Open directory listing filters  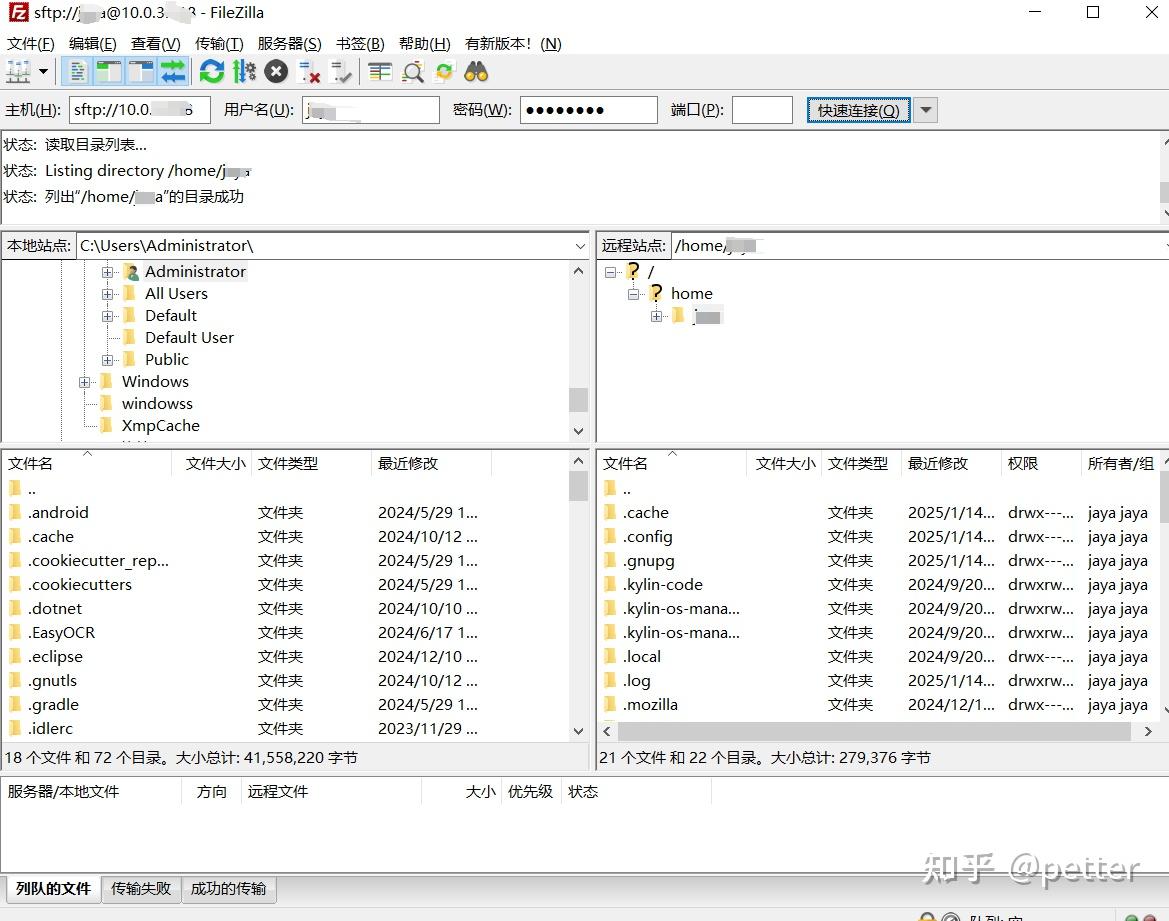pyautogui.click(x=379, y=71)
